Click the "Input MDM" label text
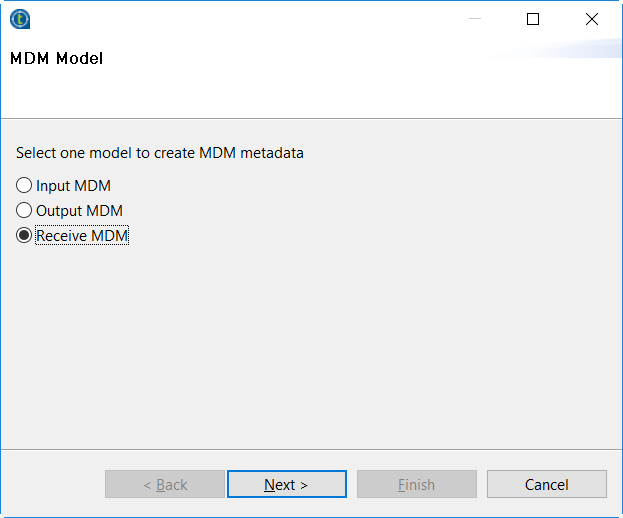This screenshot has width=623, height=518. (x=73, y=186)
